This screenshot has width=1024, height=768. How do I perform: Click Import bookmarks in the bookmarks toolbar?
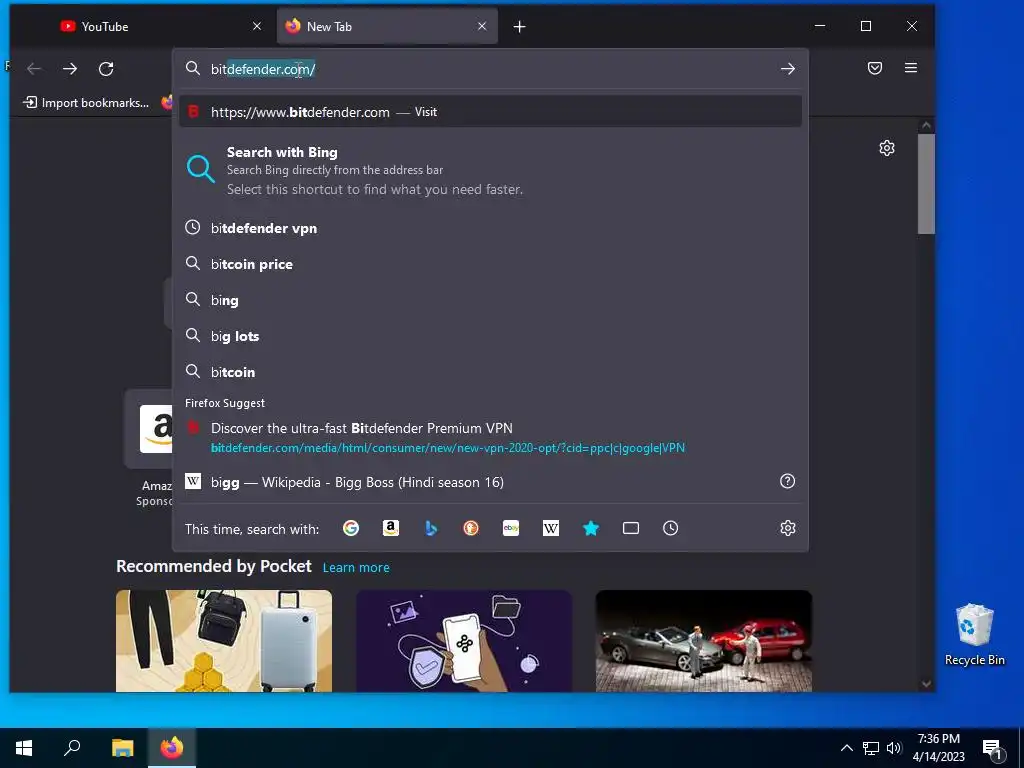[86, 103]
